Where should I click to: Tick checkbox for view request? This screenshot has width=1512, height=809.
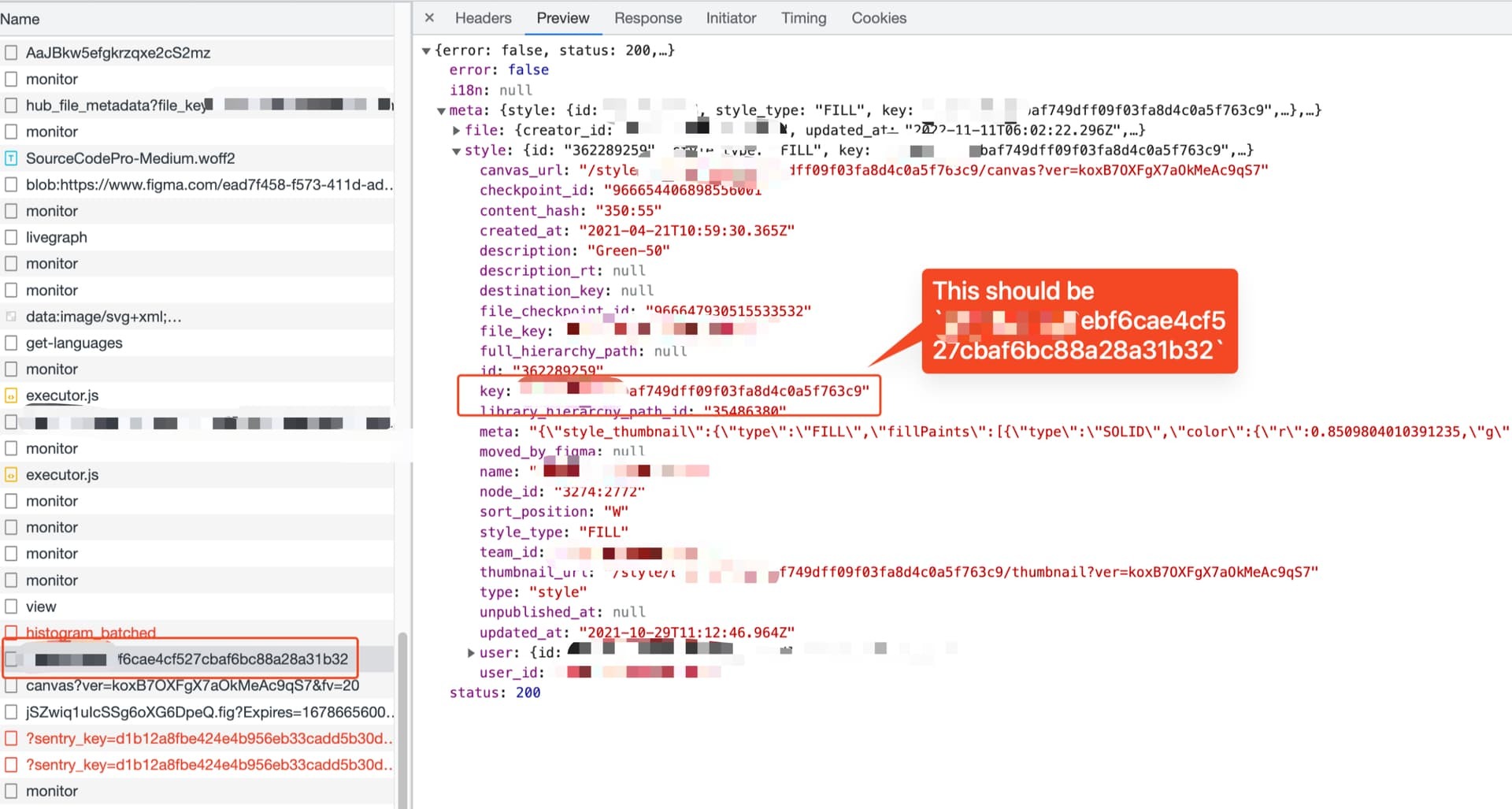click(x=11, y=607)
